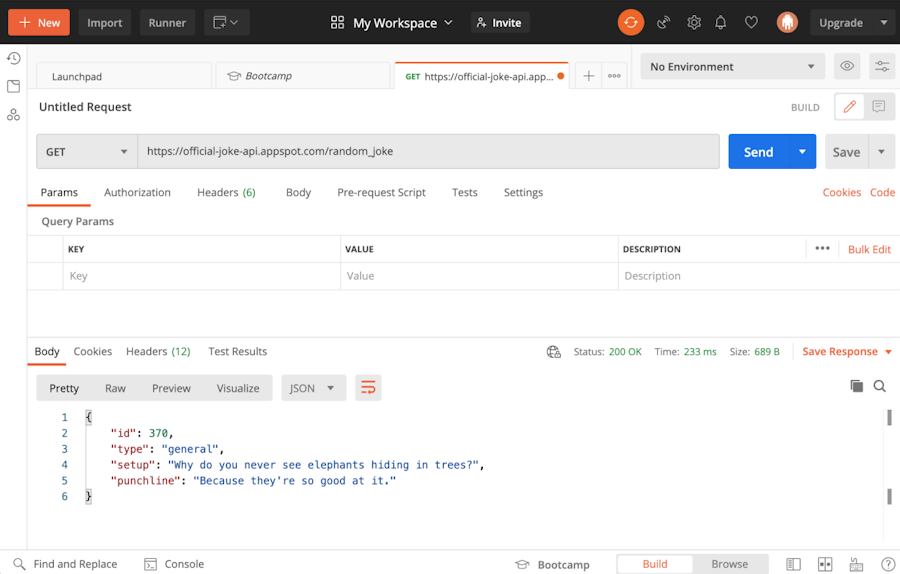Open the capture requests satellite icon
The width and height of the screenshot is (900, 574).
pos(664,22)
